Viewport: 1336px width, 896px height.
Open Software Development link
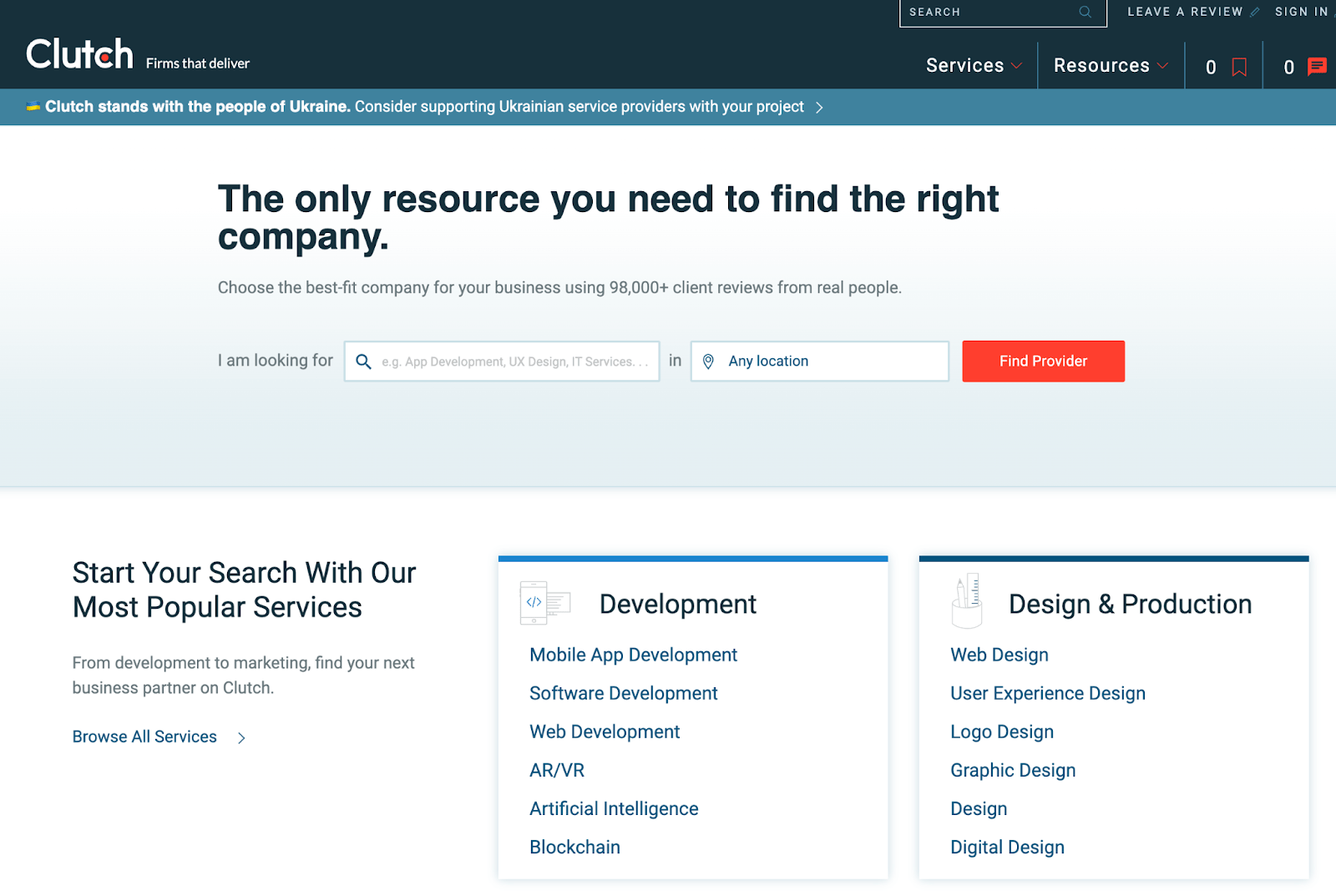[x=623, y=693]
